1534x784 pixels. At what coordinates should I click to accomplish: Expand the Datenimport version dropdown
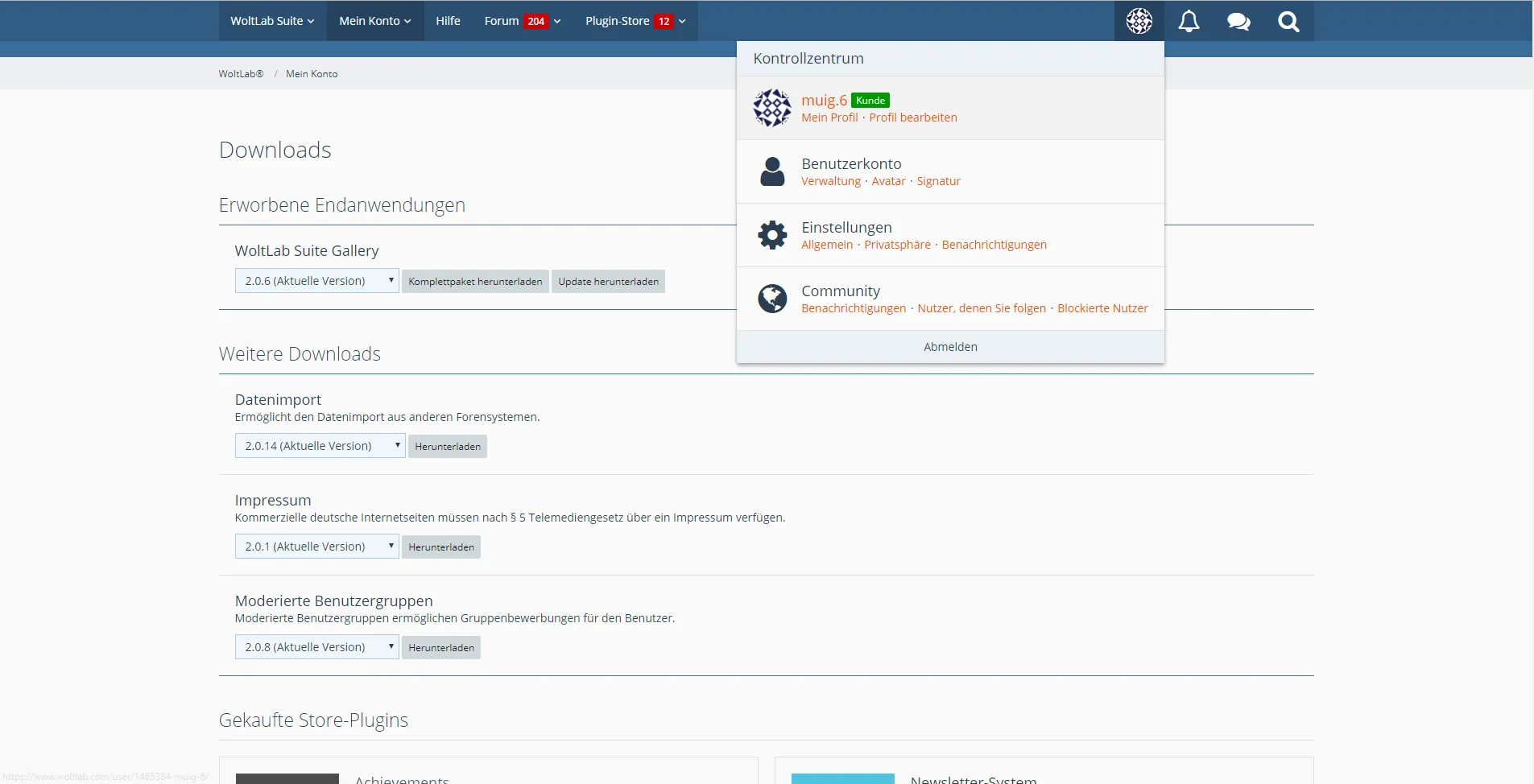[320, 446]
